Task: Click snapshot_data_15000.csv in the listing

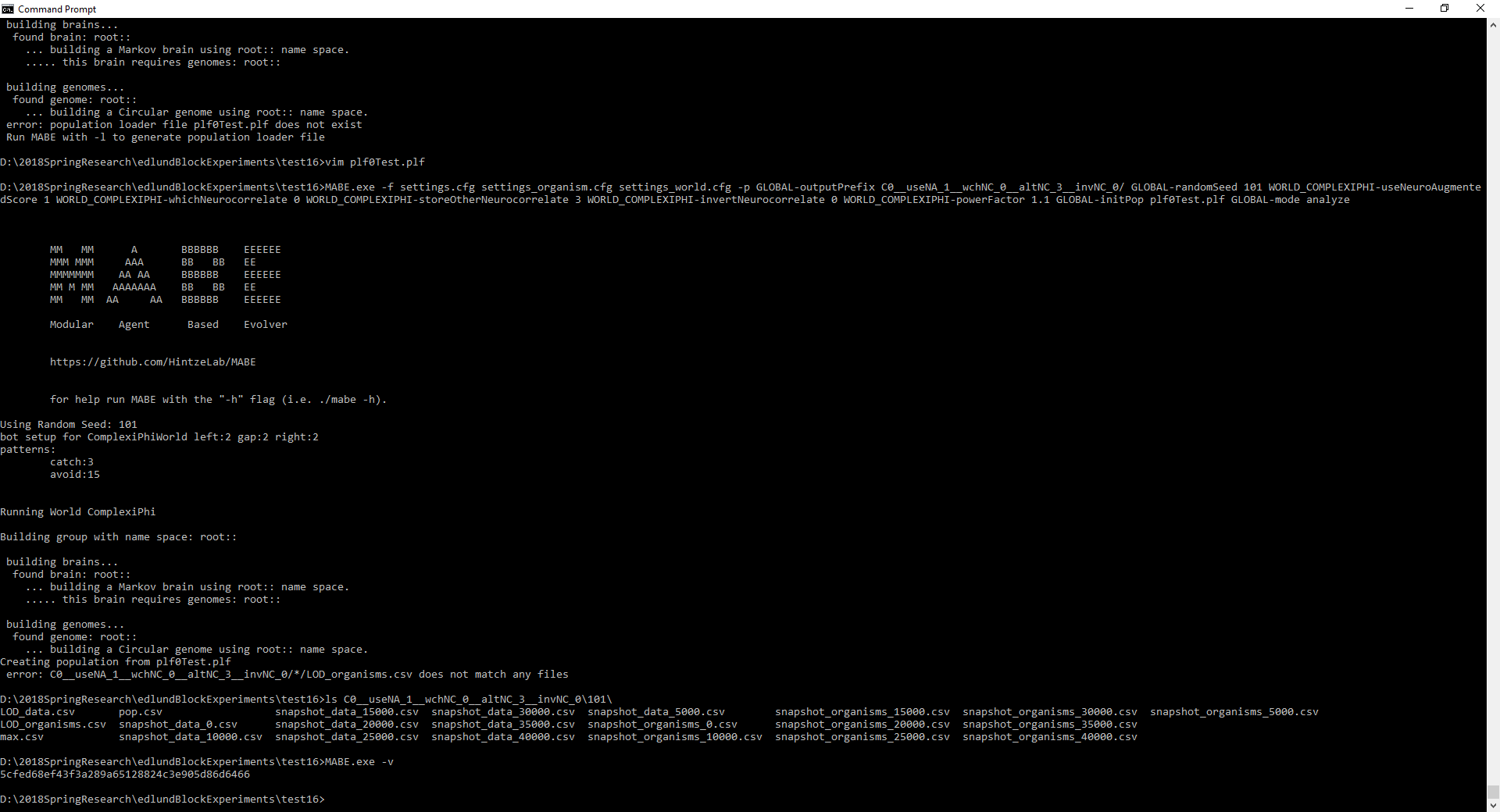Action: 347,711
